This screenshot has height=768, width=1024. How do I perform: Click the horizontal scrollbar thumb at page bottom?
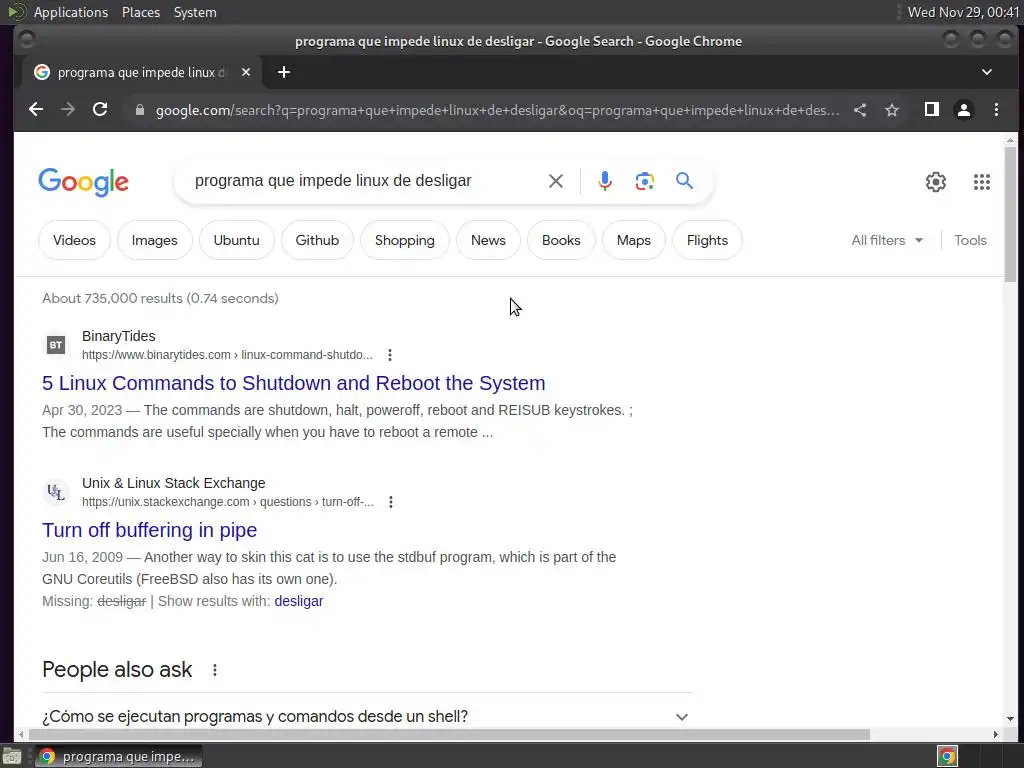point(448,735)
